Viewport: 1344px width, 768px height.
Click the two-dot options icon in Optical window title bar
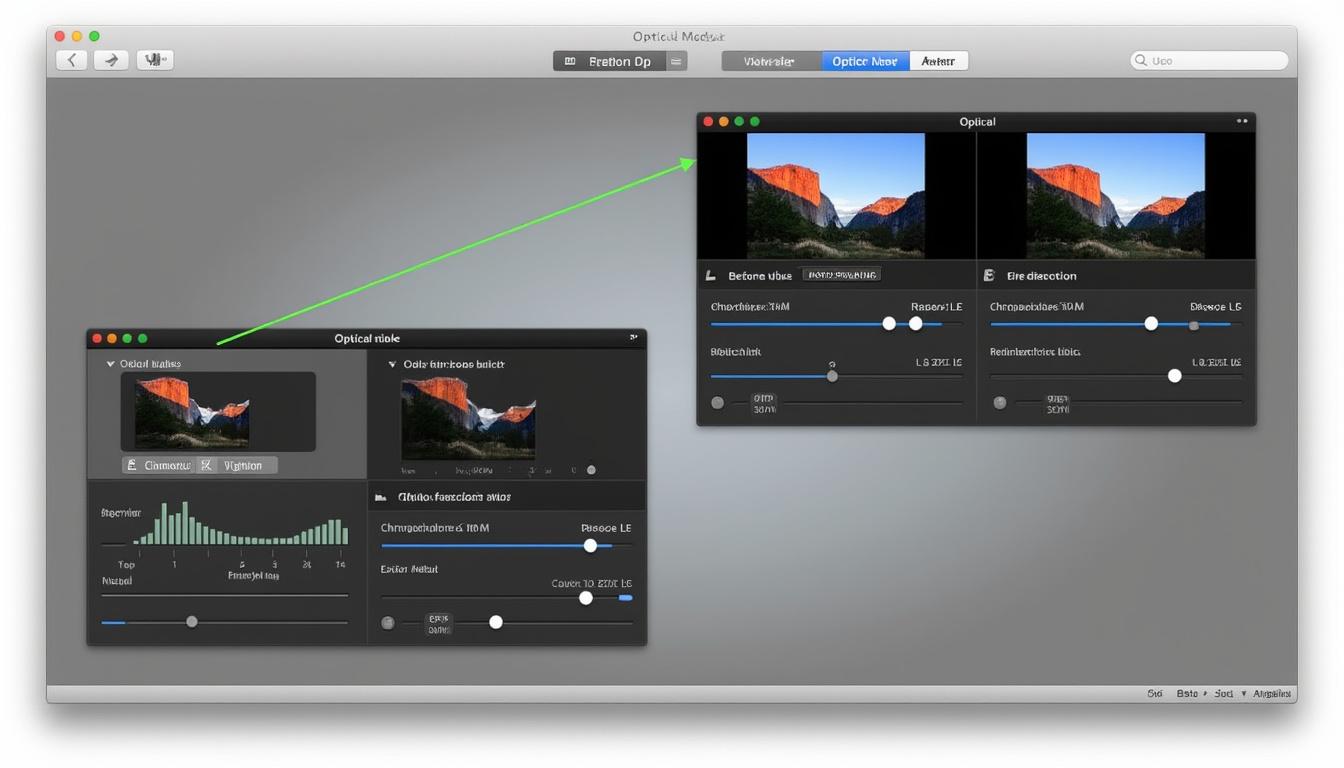point(1242,121)
